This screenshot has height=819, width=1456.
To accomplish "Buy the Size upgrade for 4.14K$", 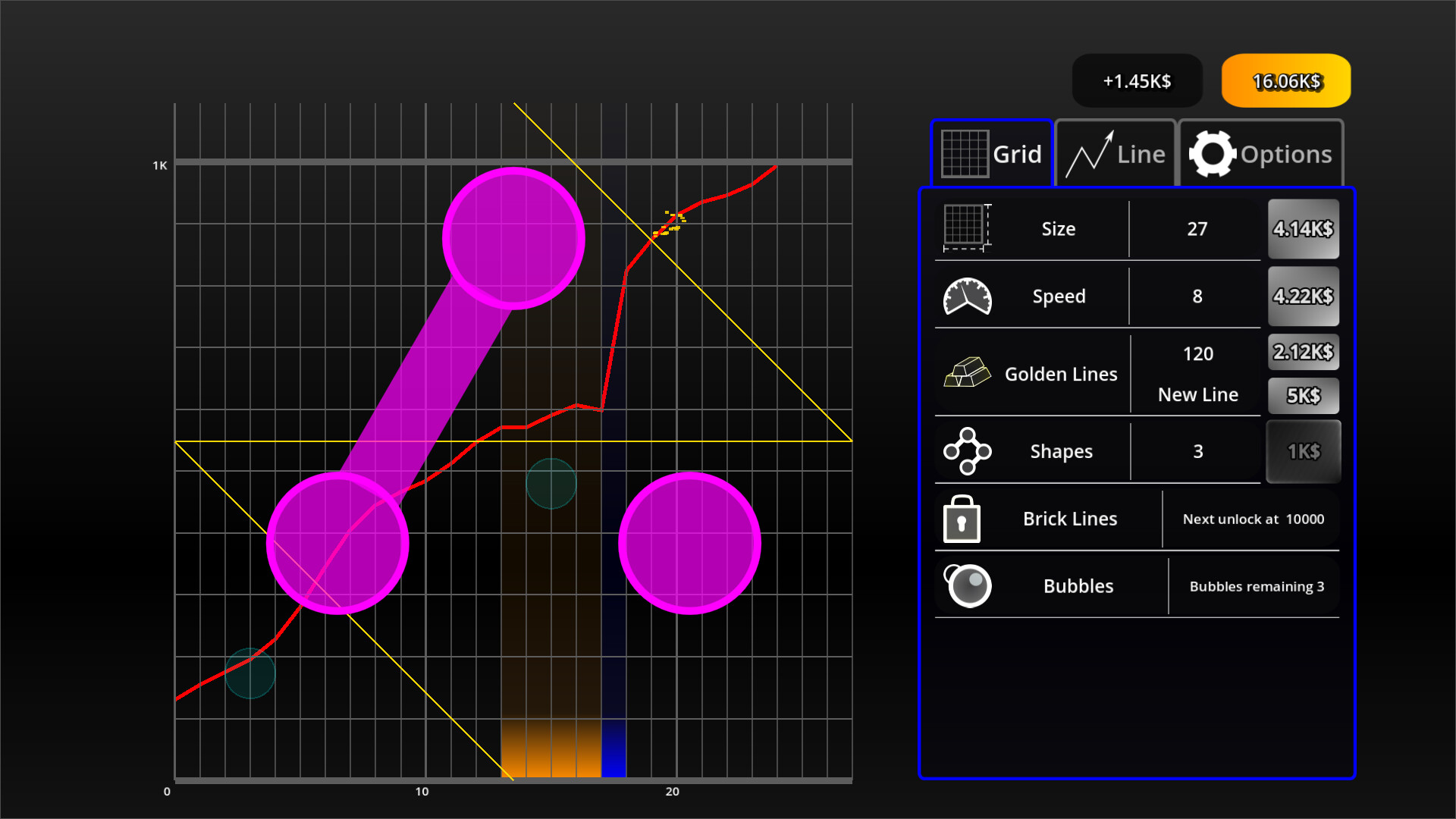I will click(1303, 228).
